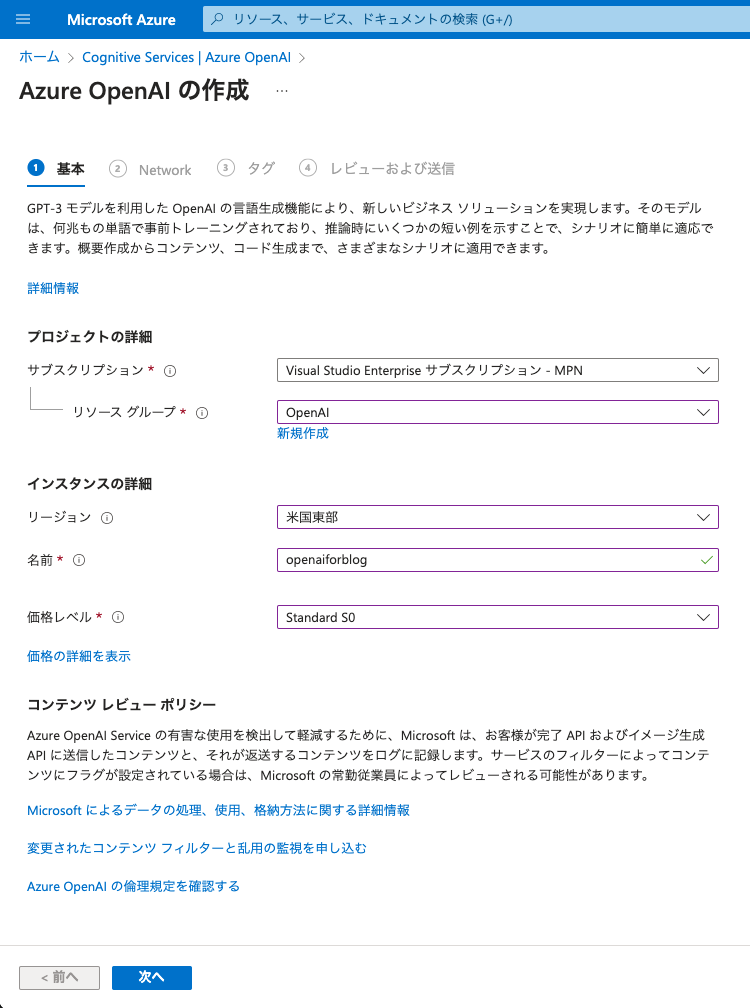Open the ellipsis menu beside the page title
This screenshot has width=750, height=1008.
(x=282, y=90)
